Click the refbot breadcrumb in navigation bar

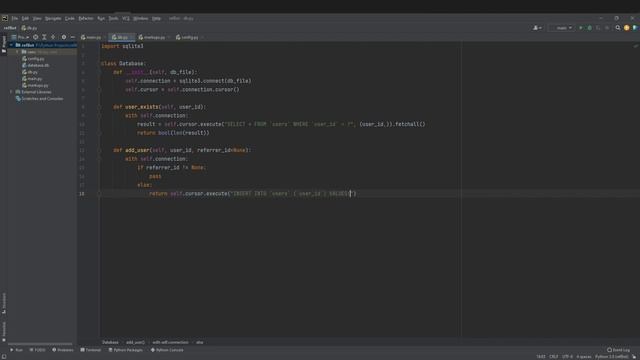click(x=10, y=28)
